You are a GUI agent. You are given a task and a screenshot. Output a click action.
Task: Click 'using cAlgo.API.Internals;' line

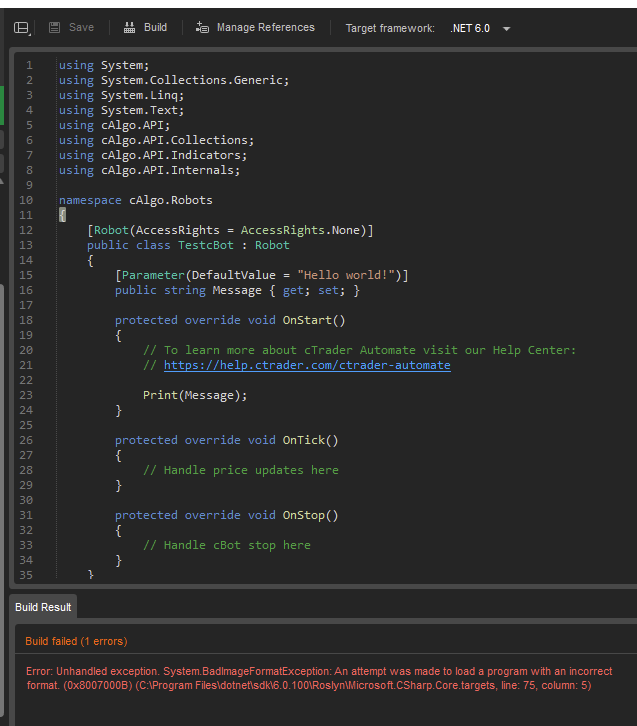(x=149, y=170)
